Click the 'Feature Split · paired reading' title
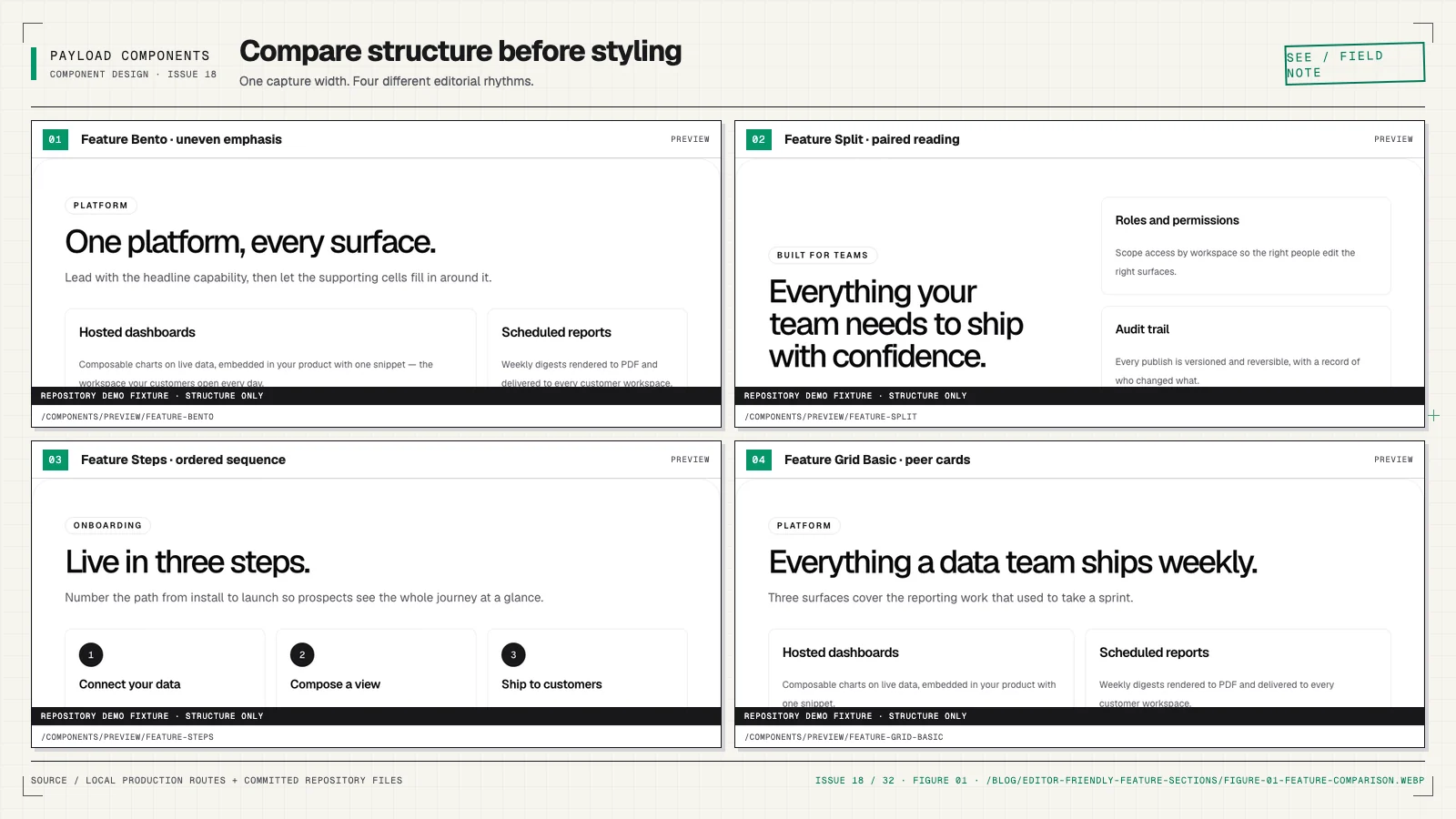 (872, 139)
